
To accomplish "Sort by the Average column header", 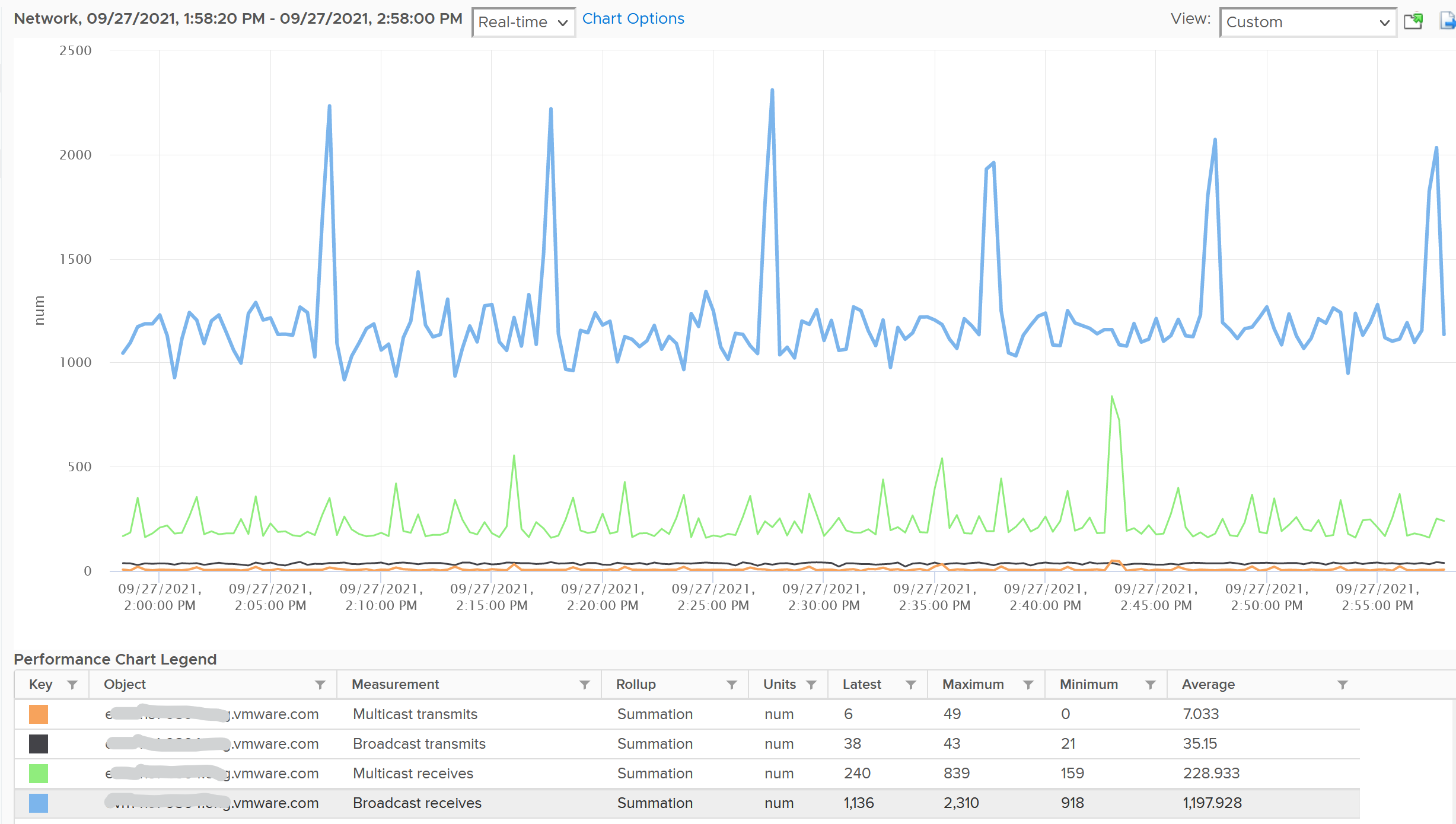I will pyautogui.click(x=1208, y=684).
